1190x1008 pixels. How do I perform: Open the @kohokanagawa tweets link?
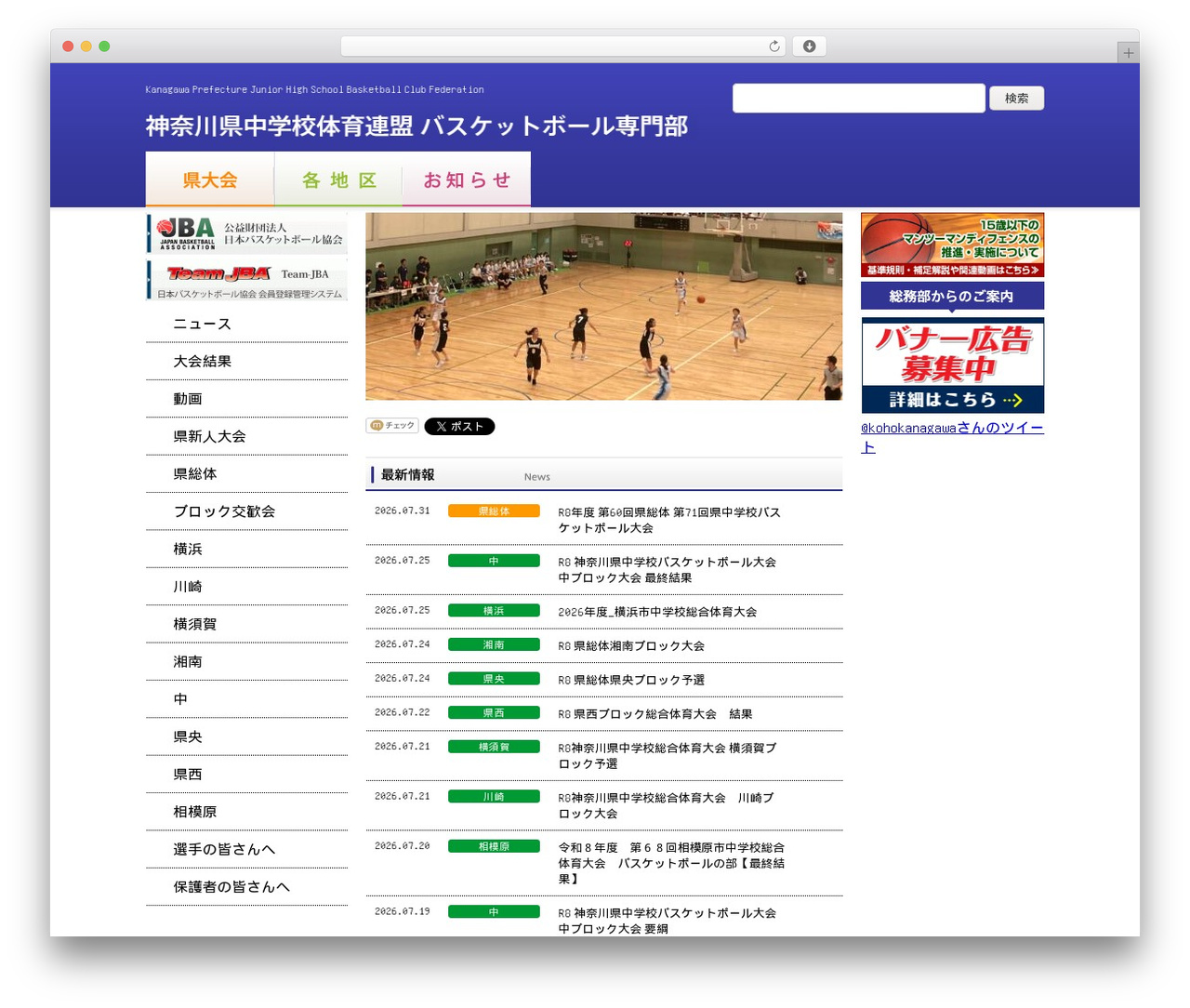pyautogui.click(x=952, y=437)
